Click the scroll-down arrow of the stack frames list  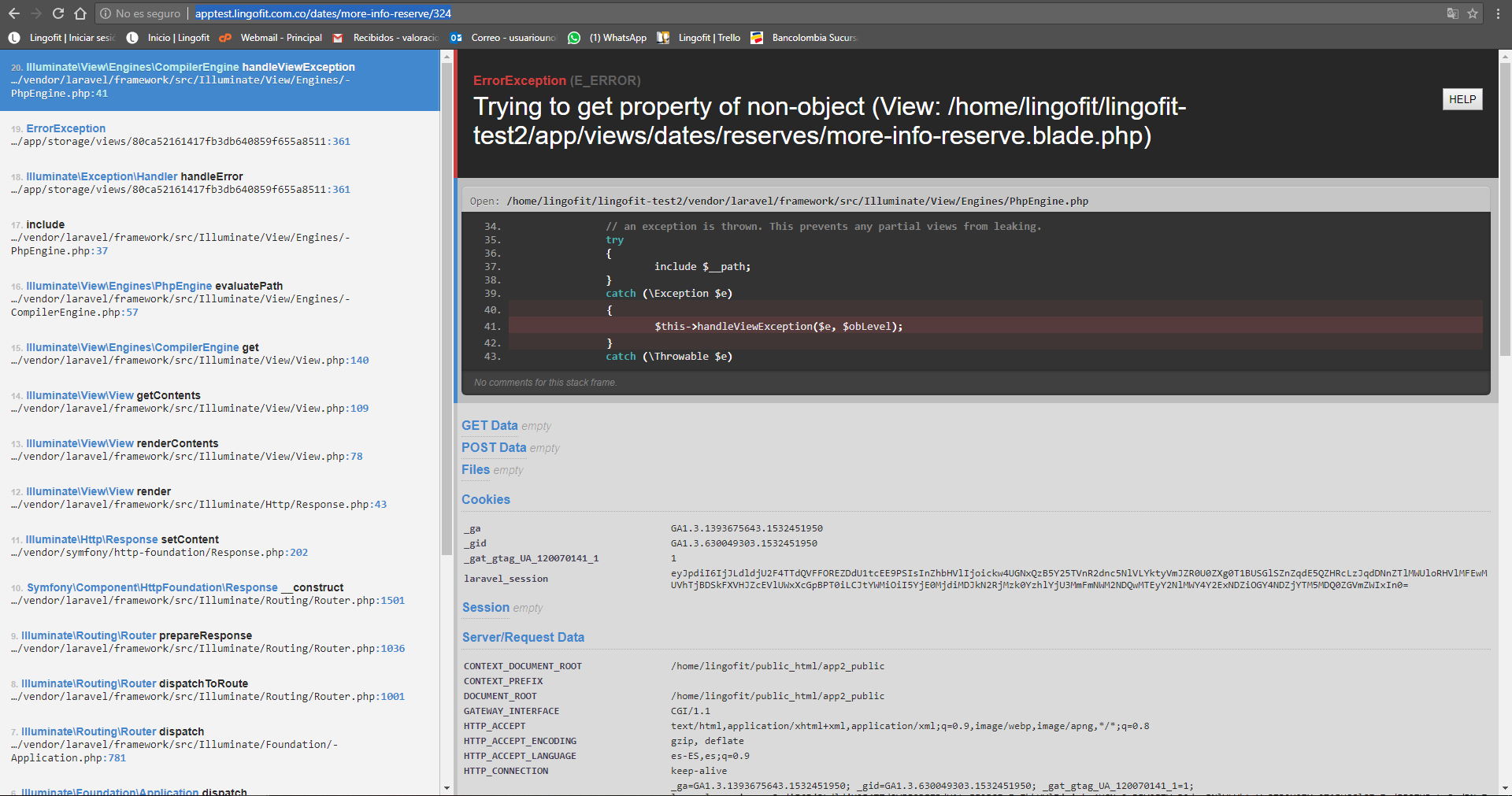pyautogui.click(x=447, y=787)
